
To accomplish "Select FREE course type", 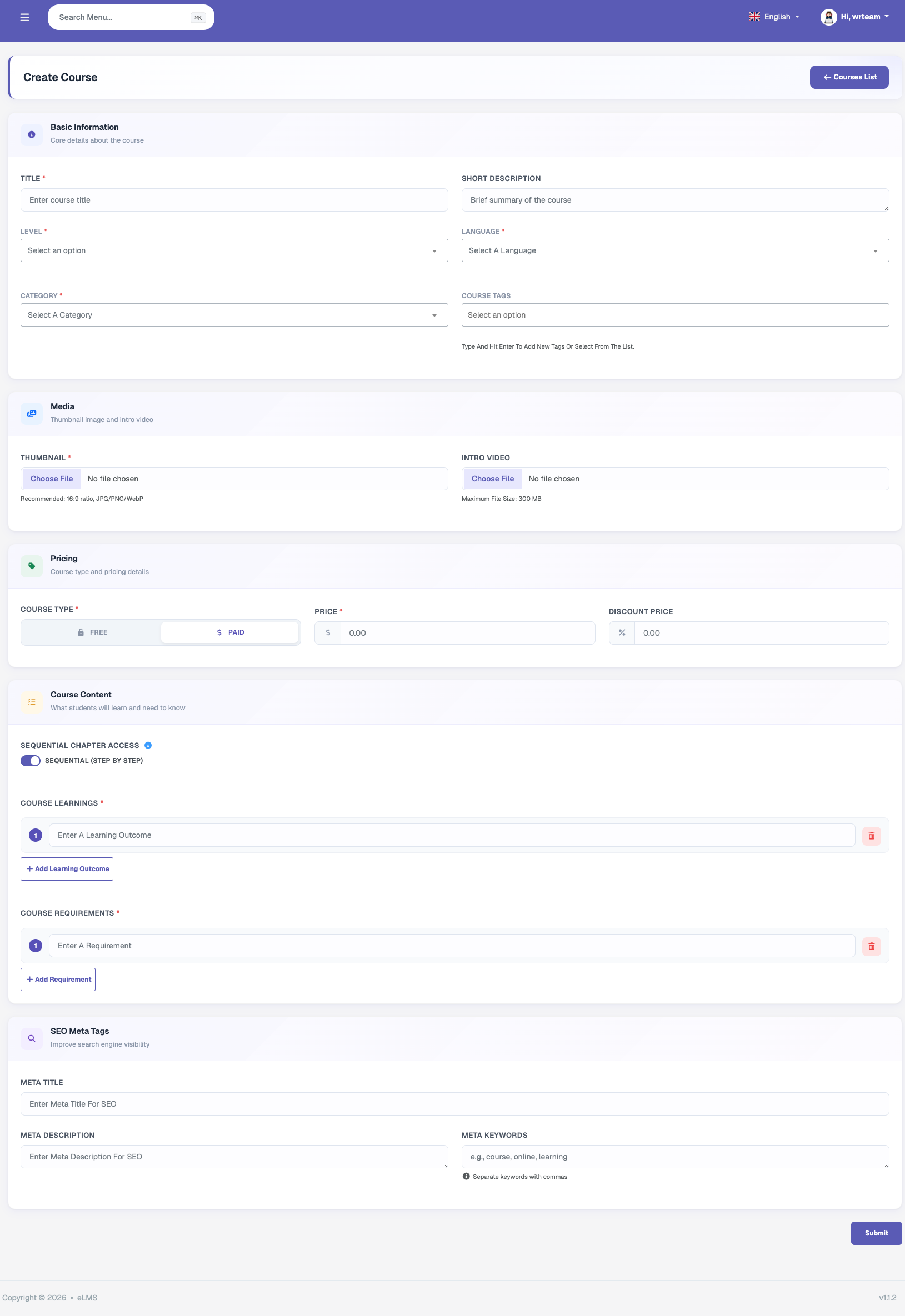I will (92, 632).
